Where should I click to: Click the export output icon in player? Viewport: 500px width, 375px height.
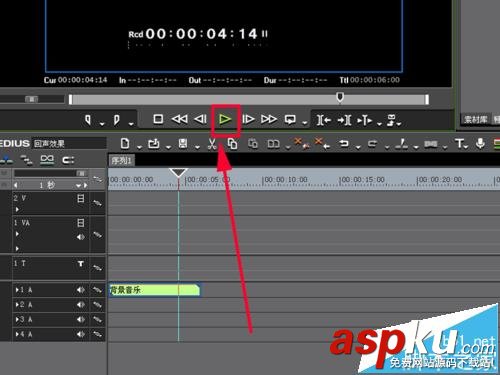[x=392, y=120]
